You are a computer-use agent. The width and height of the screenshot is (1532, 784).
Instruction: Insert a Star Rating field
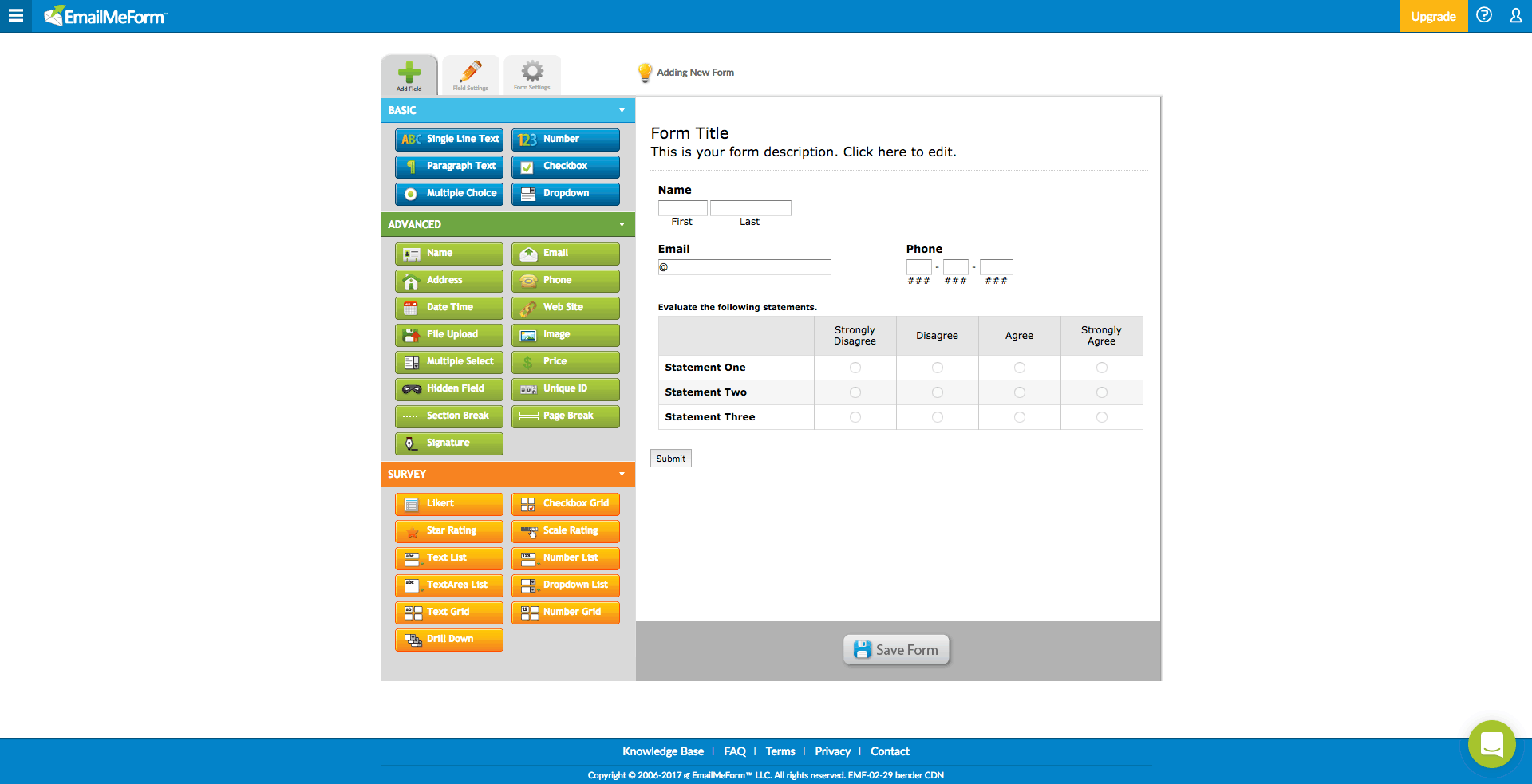tap(448, 530)
